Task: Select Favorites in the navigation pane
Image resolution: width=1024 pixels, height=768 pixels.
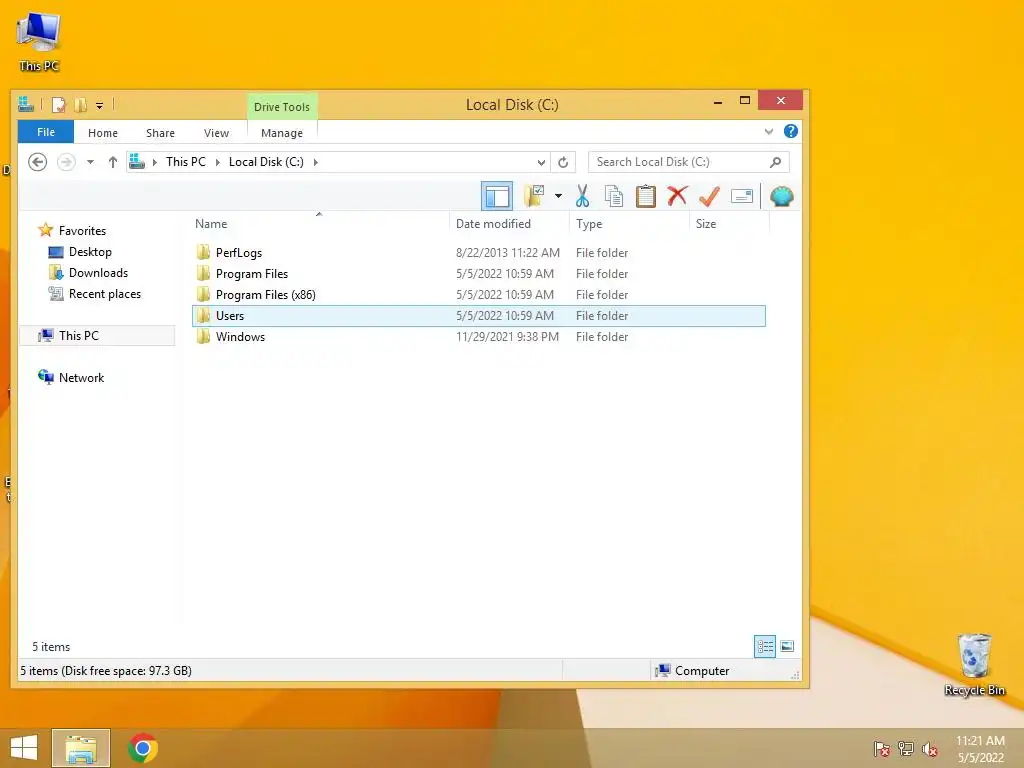Action: 82,231
